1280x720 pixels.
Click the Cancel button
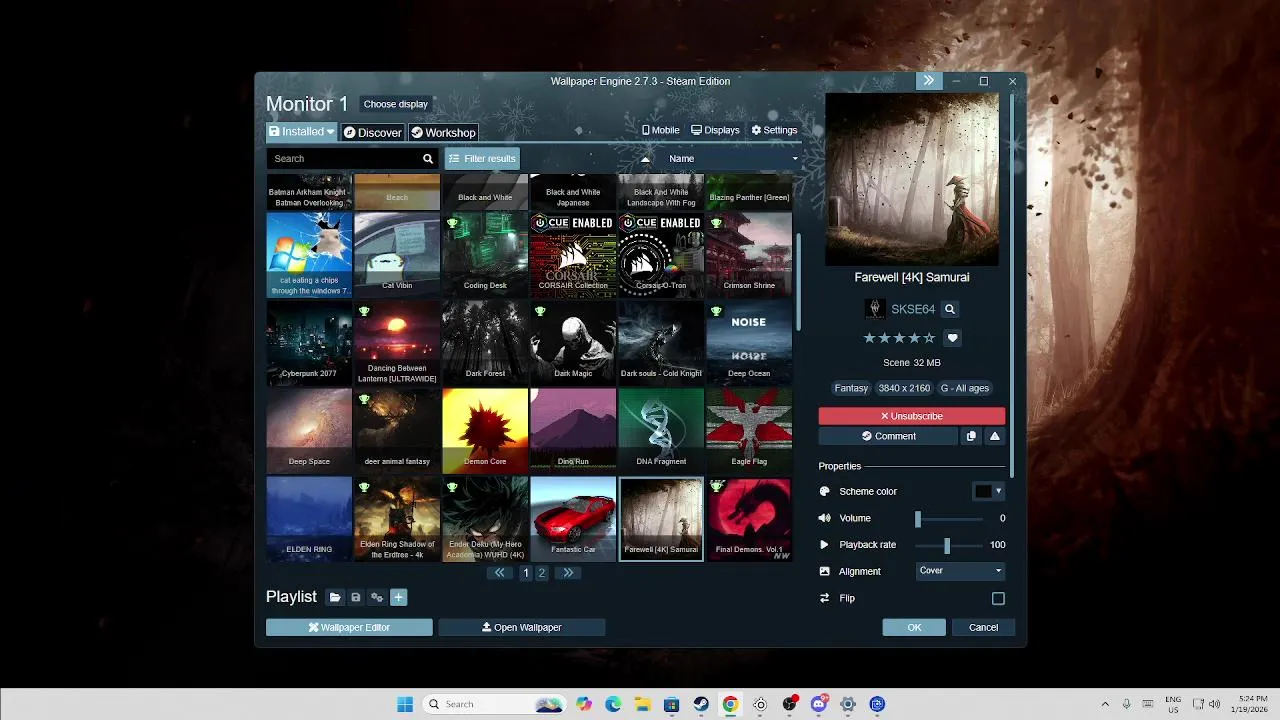coord(983,627)
